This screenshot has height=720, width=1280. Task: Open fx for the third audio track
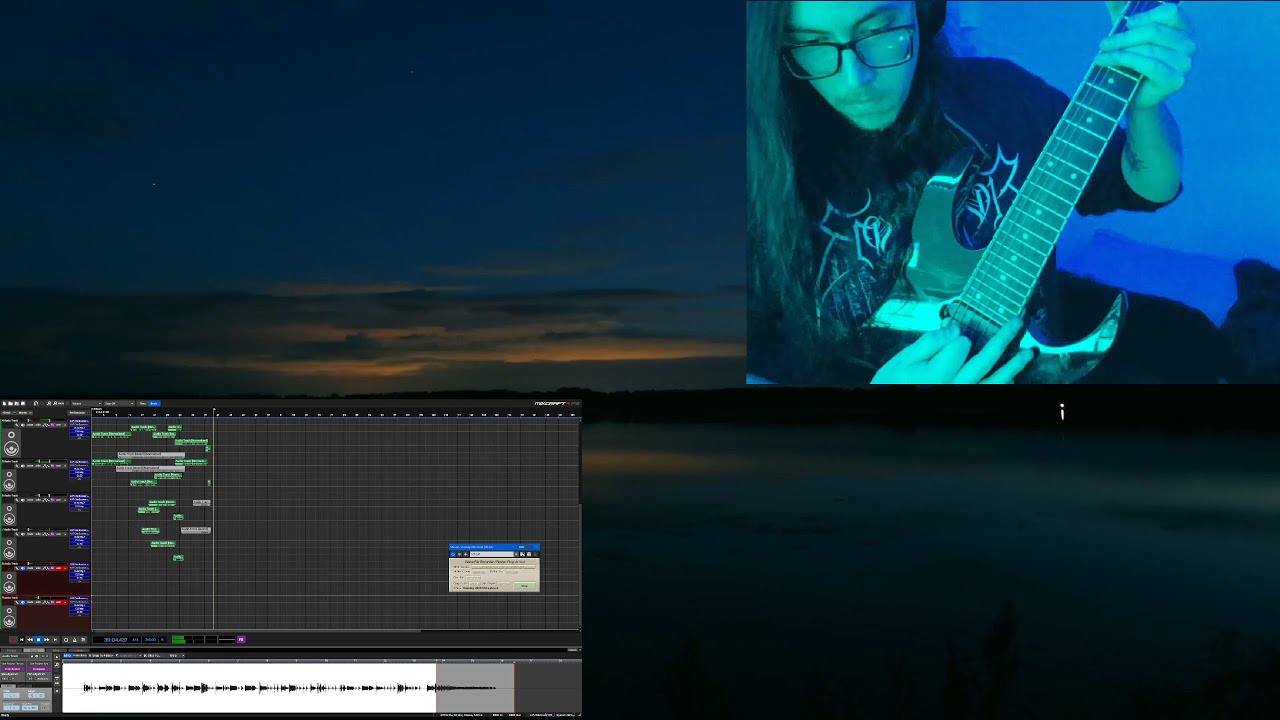click(52, 500)
